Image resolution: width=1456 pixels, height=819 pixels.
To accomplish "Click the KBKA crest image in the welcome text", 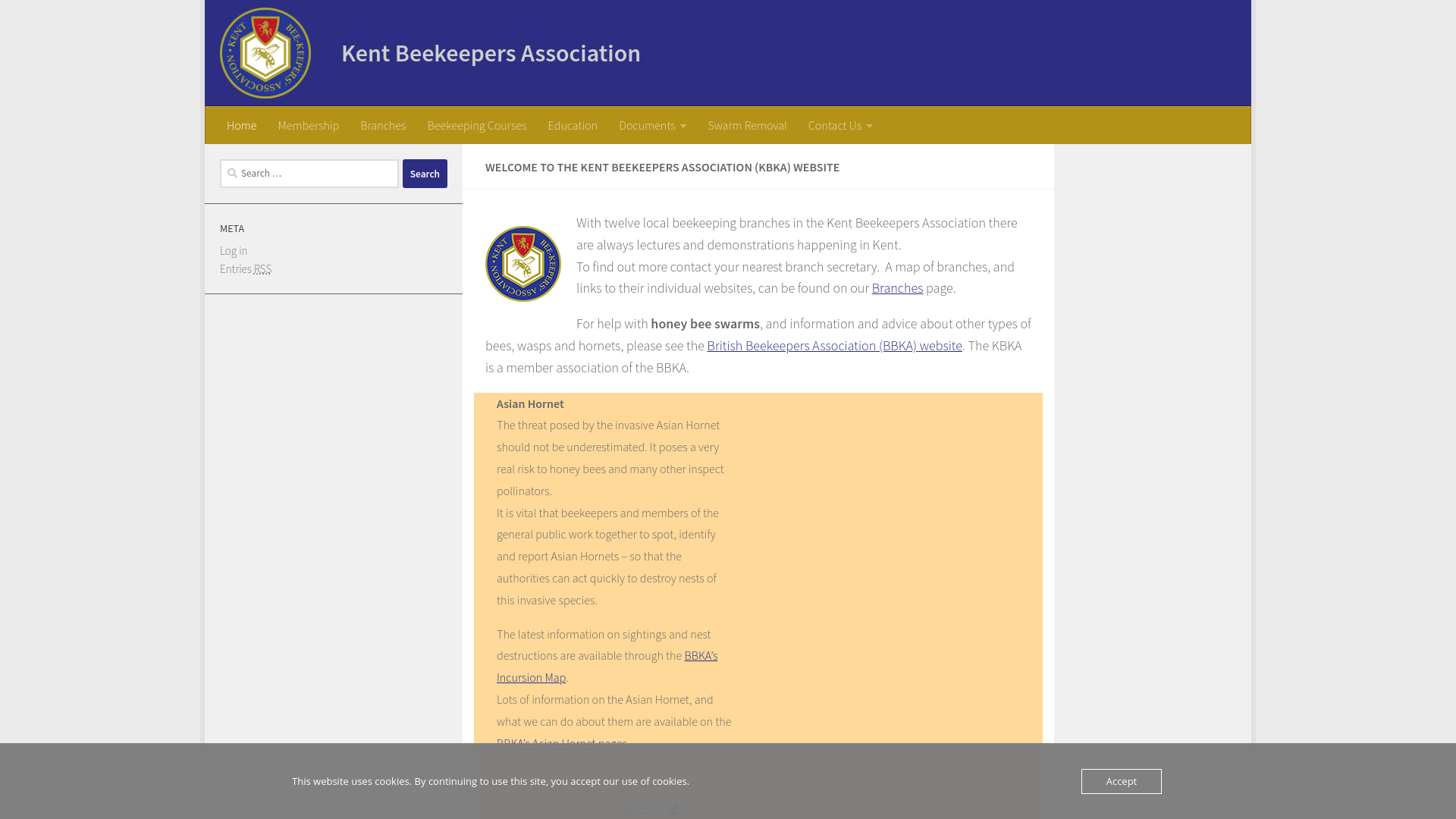I will [x=523, y=264].
